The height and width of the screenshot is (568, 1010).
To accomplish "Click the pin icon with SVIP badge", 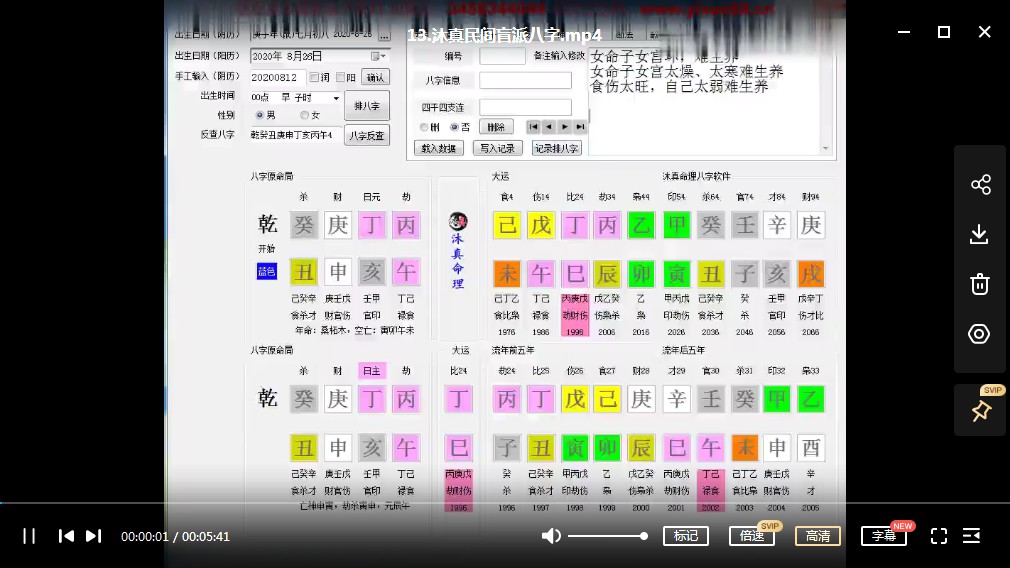I will coord(980,411).
